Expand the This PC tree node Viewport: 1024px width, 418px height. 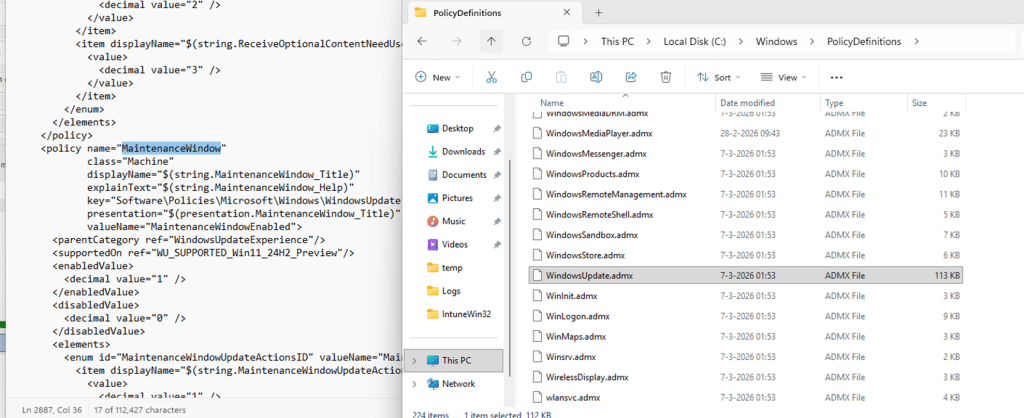tap(412, 359)
